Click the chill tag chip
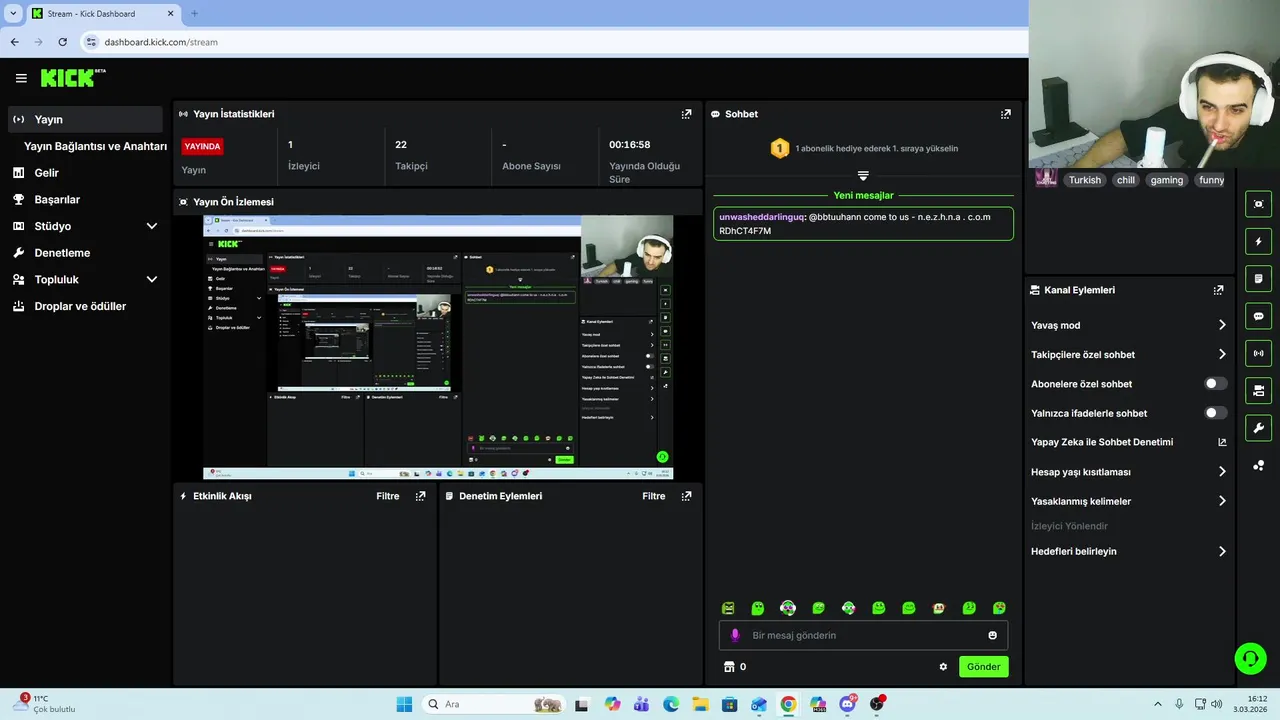Image resolution: width=1280 pixels, height=720 pixels. pyautogui.click(x=1126, y=180)
